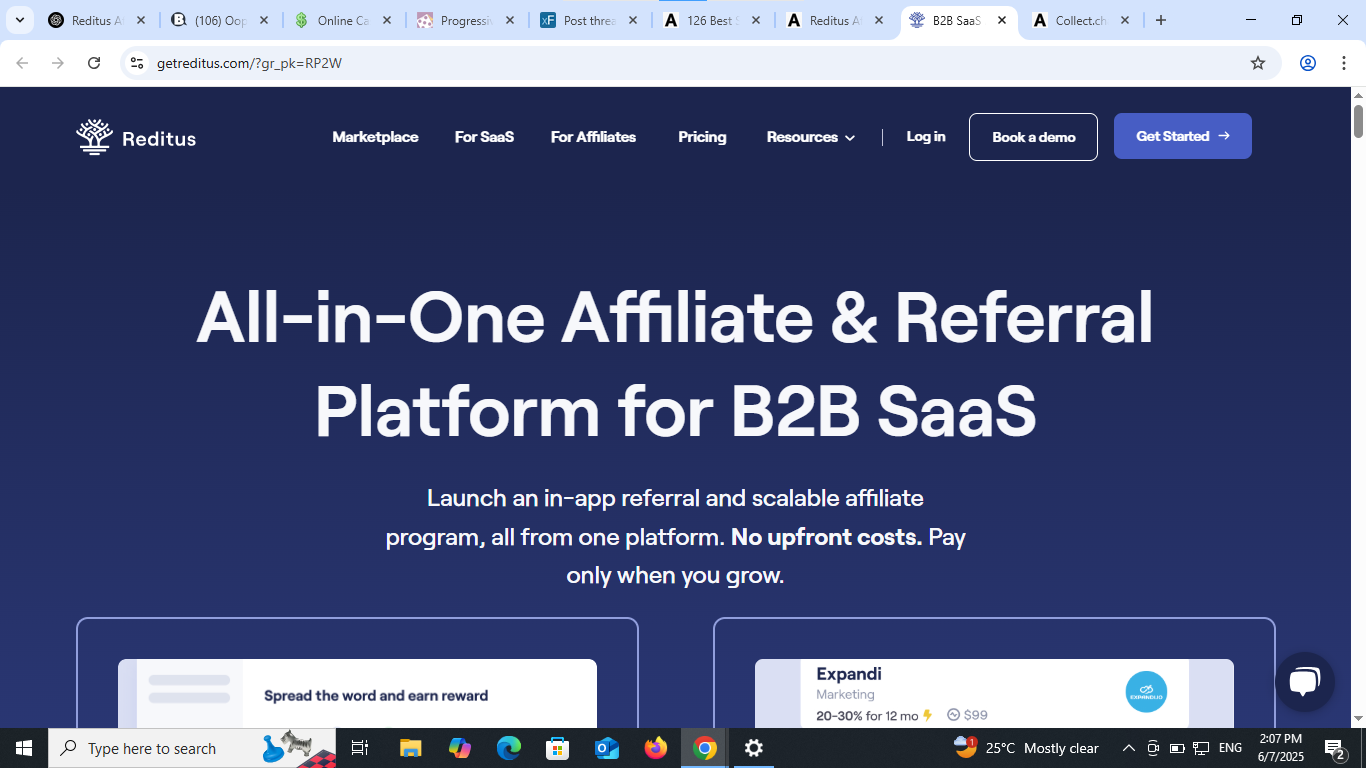This screenshot has width=1366, height=768.
Task: Close the Collect.chat tab
Action: point(1125,20)
